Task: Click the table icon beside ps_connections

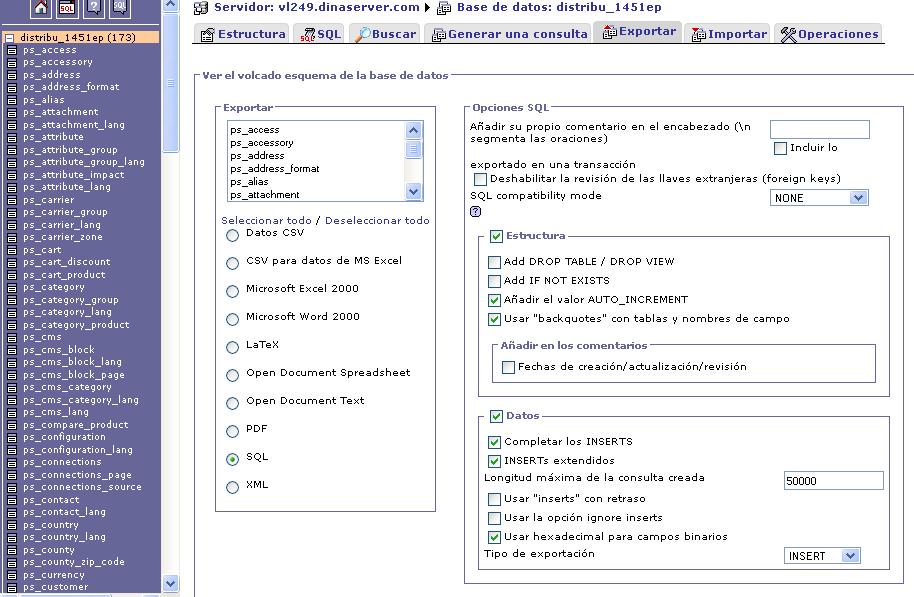Action: (12, 462)
